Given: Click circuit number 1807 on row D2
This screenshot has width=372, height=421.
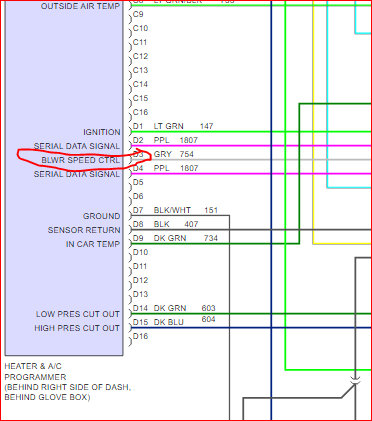Looking at the screenshot, I should click(189, 140).
